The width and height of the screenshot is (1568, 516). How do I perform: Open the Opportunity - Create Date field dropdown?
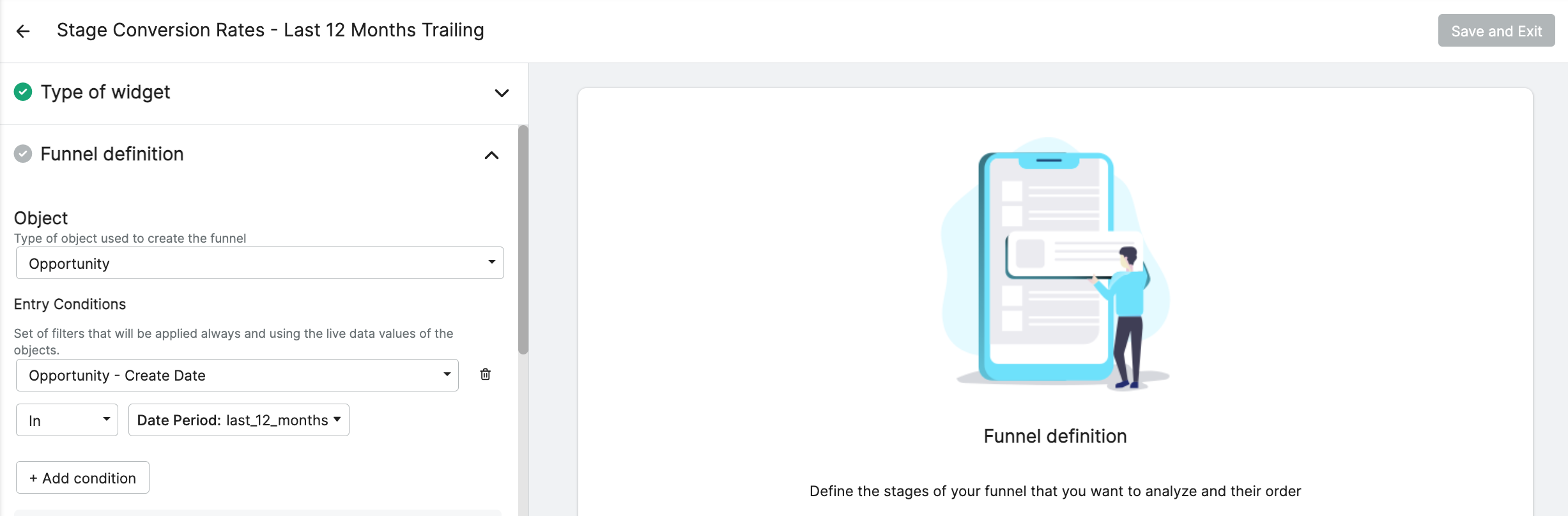coord(237,375)
